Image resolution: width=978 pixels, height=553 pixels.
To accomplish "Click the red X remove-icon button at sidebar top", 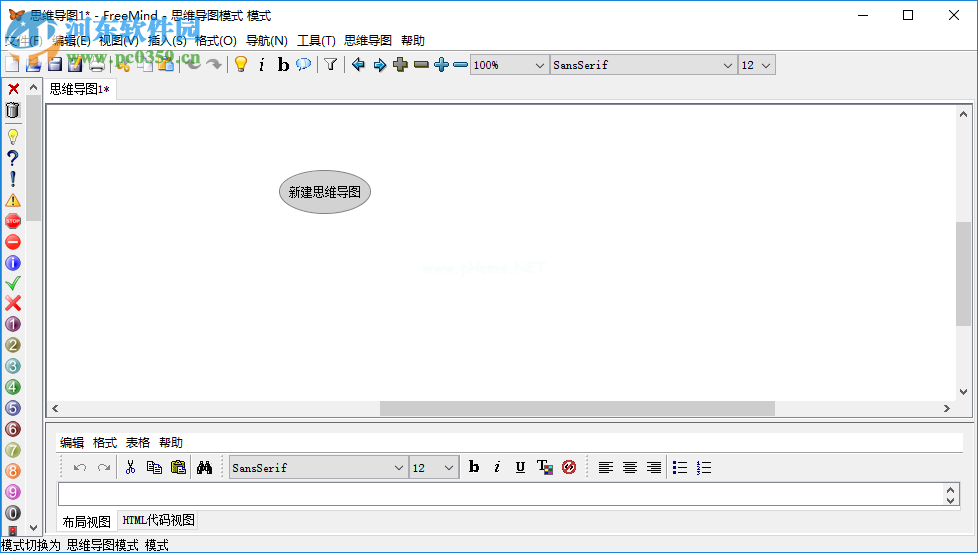I will [x=13, y=89].
